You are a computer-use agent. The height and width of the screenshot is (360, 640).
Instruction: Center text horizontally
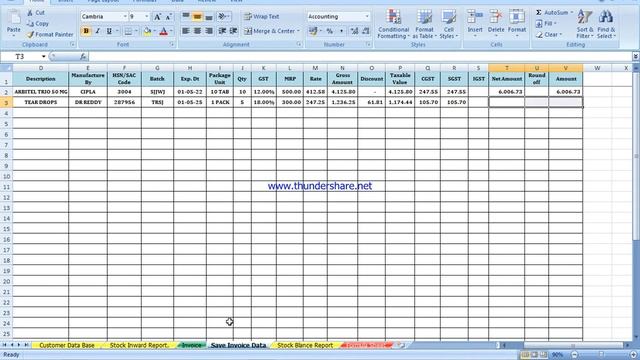(197, 31)
